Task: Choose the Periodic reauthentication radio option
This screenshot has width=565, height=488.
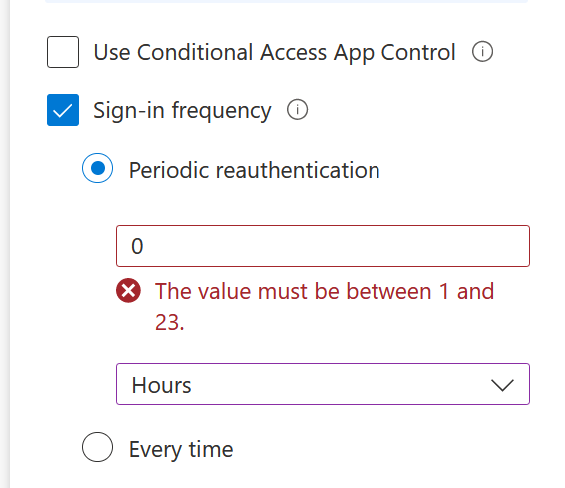Action: (97, 168)
